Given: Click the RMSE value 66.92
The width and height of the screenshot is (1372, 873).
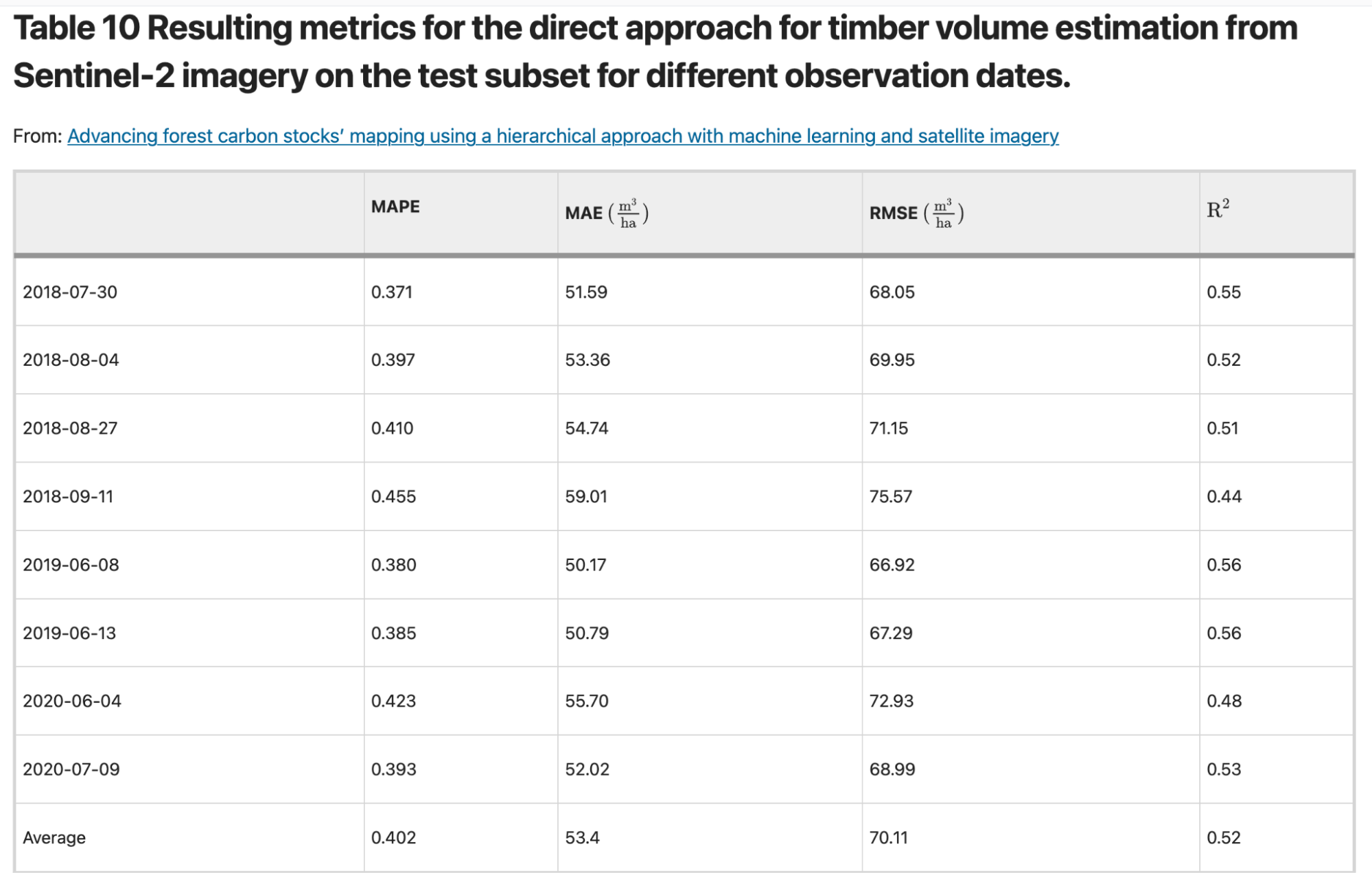Looking at the screenshot, I should pyautogui.click(x=892, y=565).
